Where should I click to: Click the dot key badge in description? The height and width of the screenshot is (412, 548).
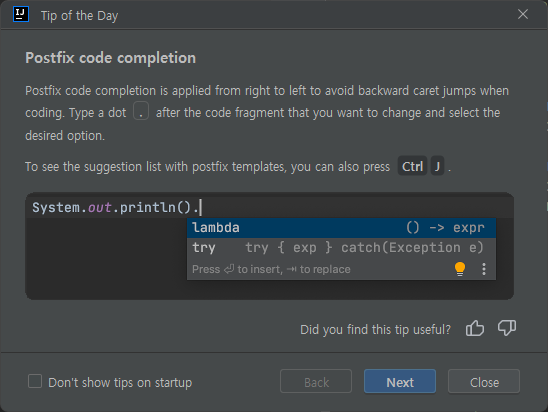point(141,112)
